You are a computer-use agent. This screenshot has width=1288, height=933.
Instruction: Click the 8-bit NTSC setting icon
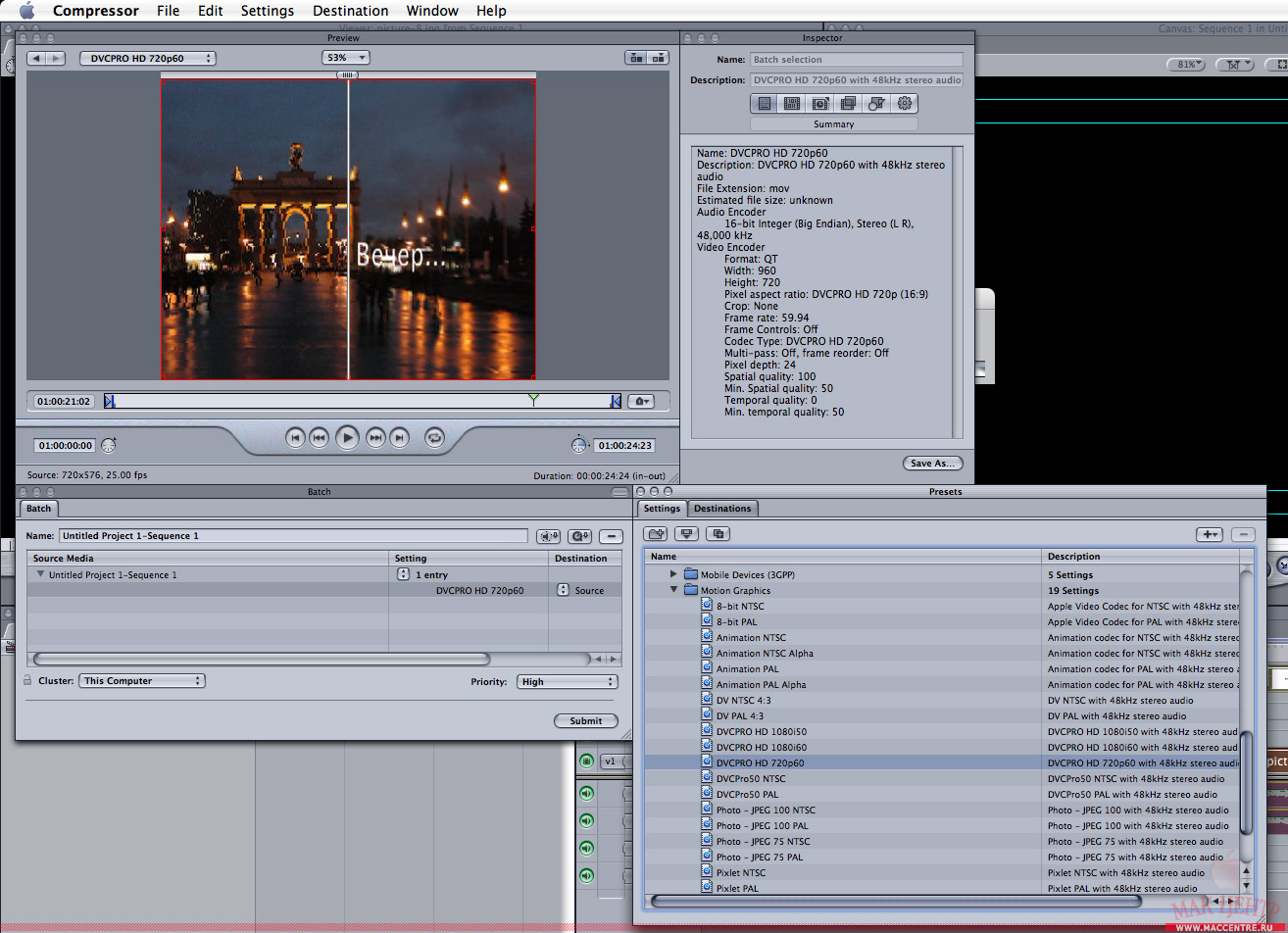coord(707,605)
